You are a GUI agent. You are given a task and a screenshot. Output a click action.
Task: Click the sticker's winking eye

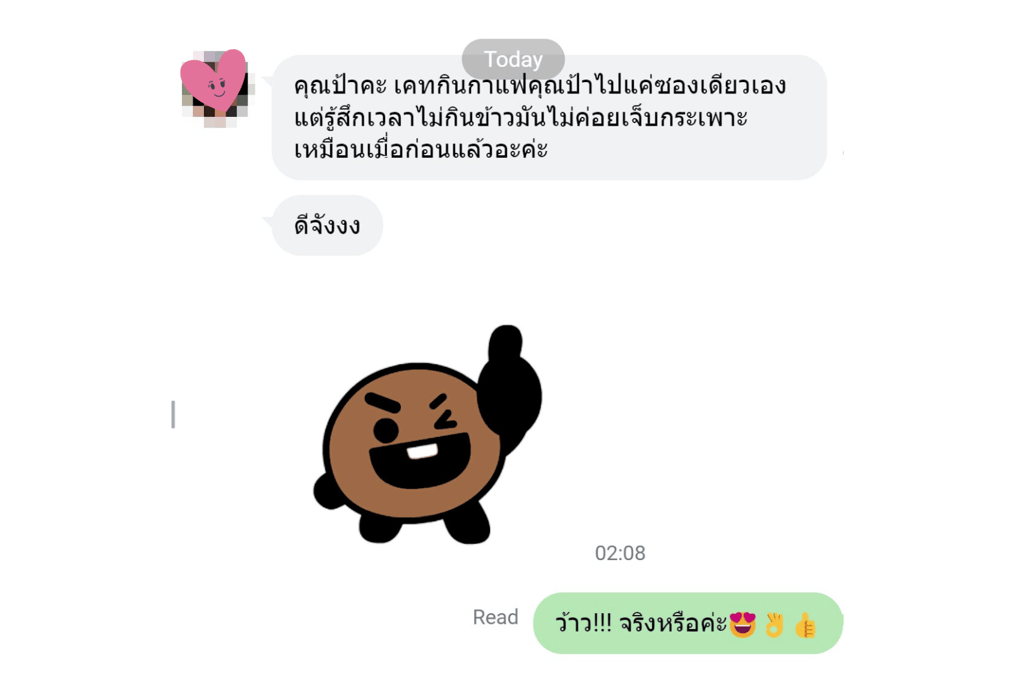(x=444, y=417)
